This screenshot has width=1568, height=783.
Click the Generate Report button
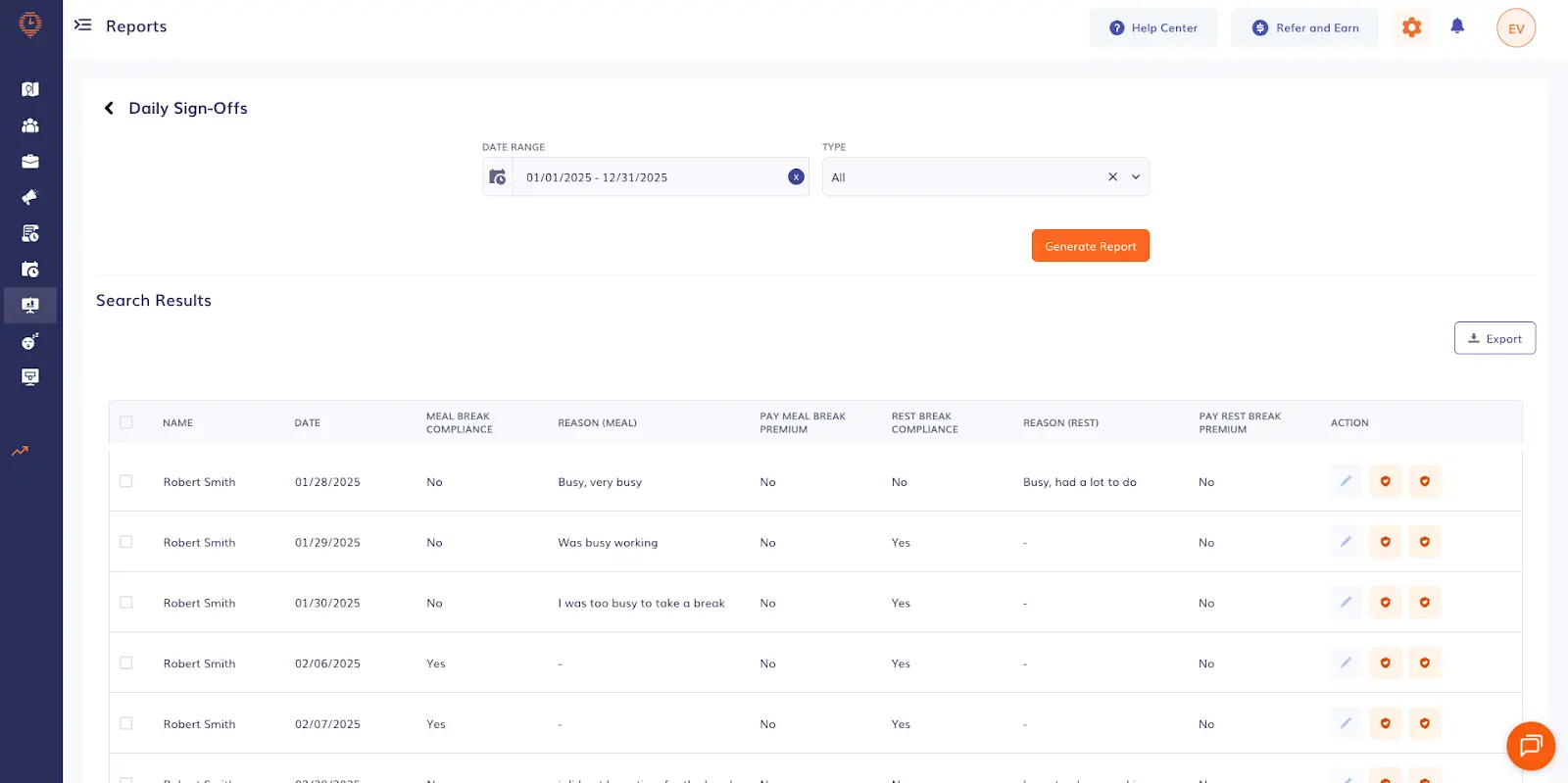pyautogui.click(x=1091, y=246)
